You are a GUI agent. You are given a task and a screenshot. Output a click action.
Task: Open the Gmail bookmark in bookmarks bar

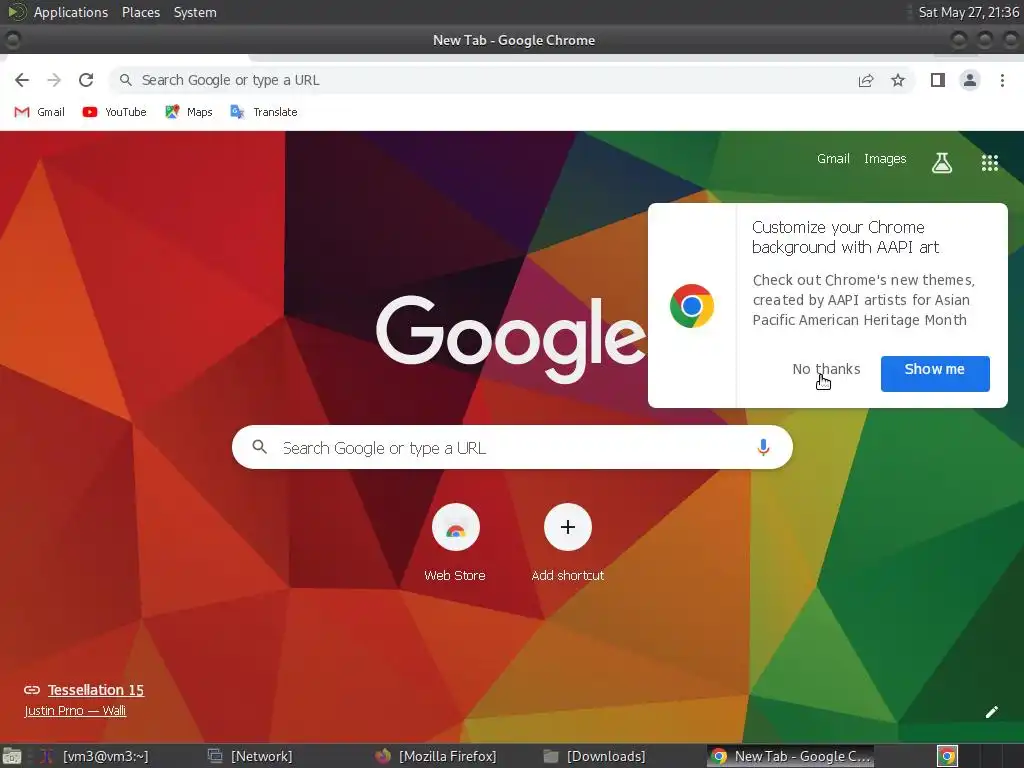click(x=39, y=112)
